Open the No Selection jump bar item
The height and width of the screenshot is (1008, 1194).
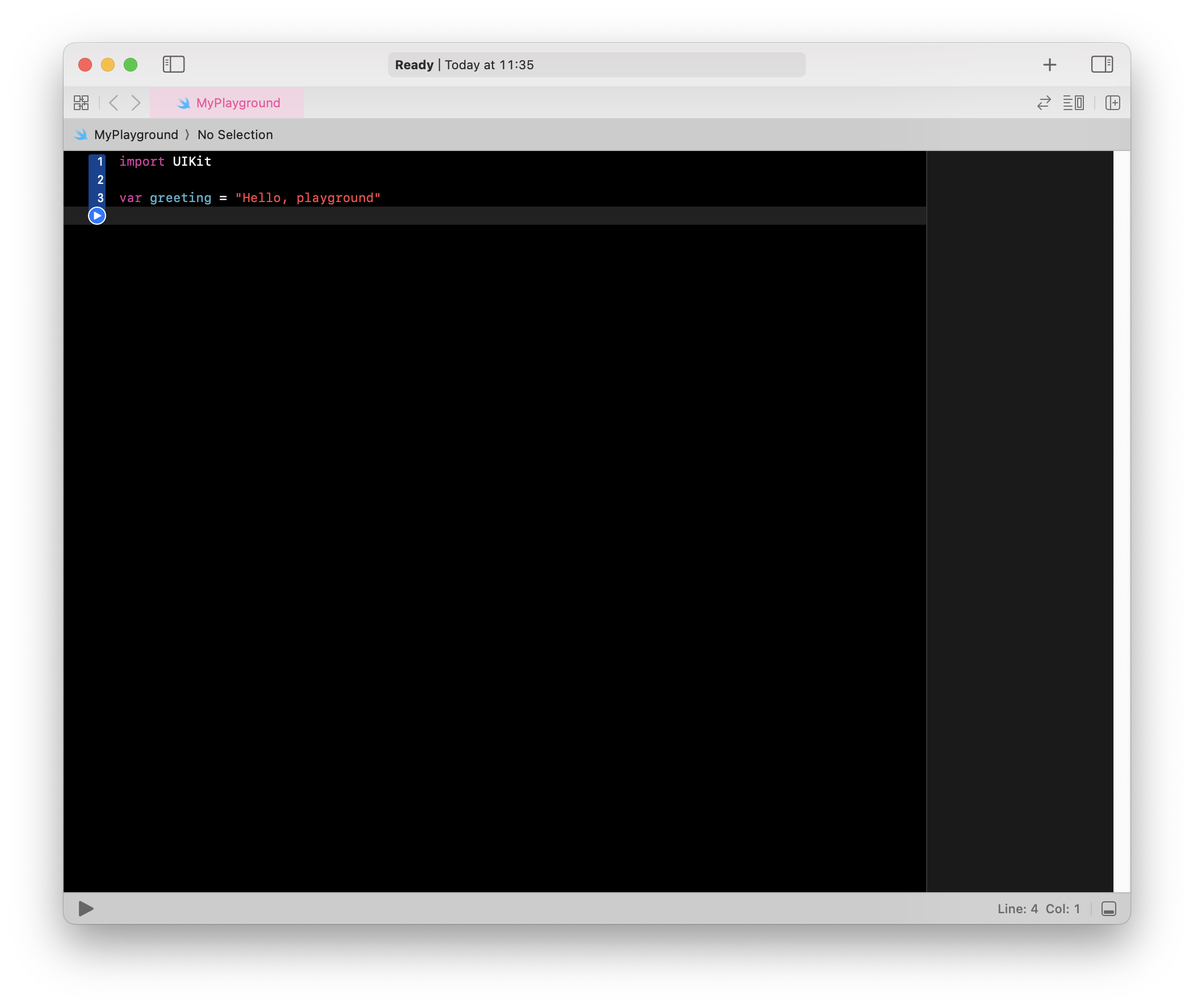point(235,135)
